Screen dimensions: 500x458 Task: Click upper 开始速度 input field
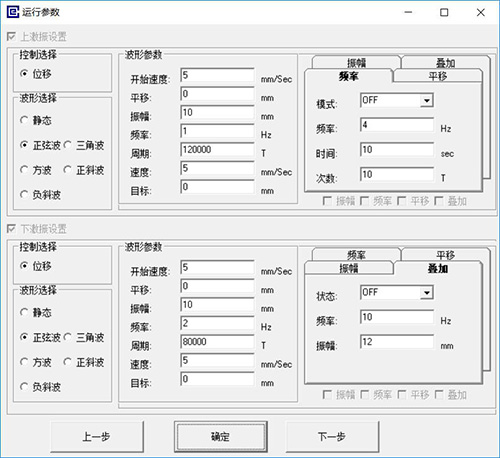click(217, 75)
